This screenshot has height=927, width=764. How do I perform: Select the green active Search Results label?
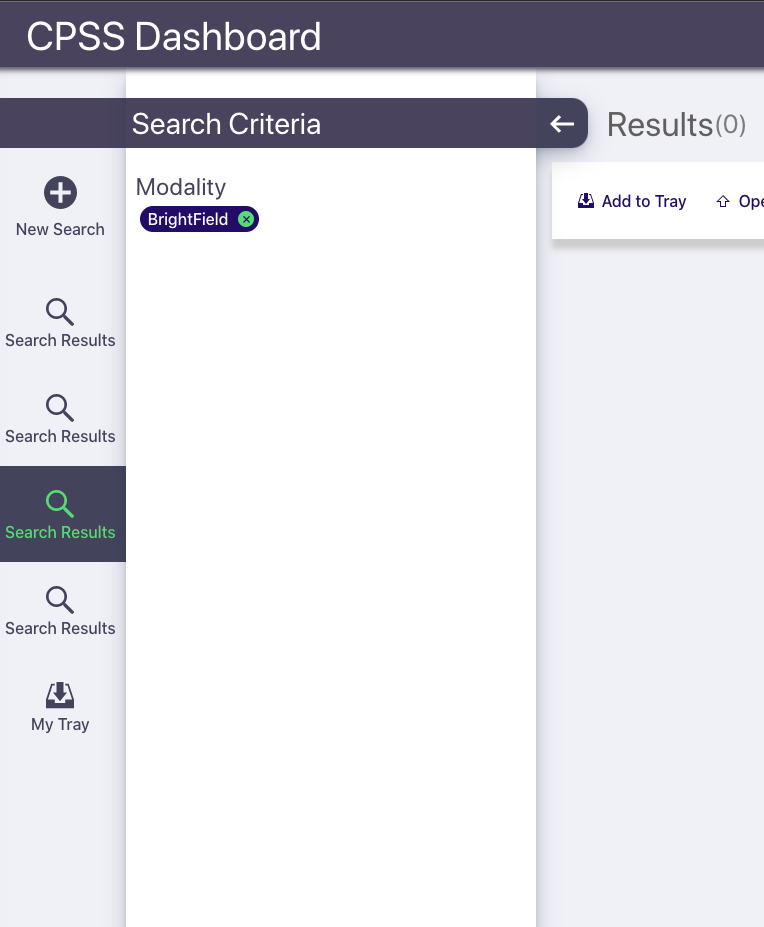click(60, 533)
